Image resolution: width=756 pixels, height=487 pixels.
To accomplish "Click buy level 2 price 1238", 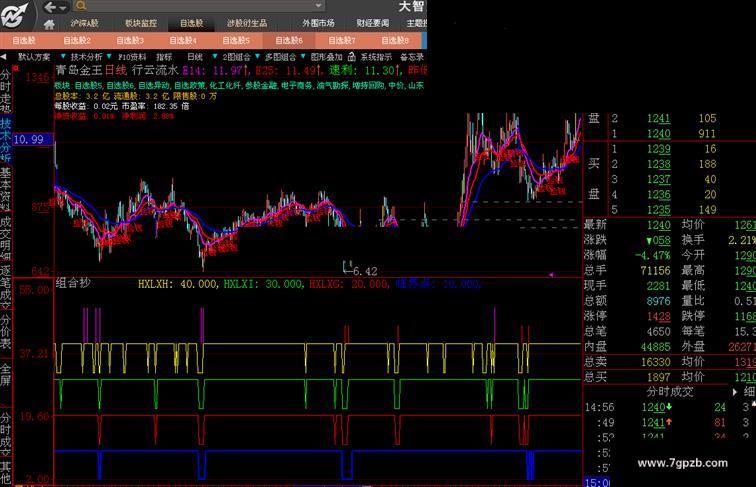I will [x=659, y=164].
